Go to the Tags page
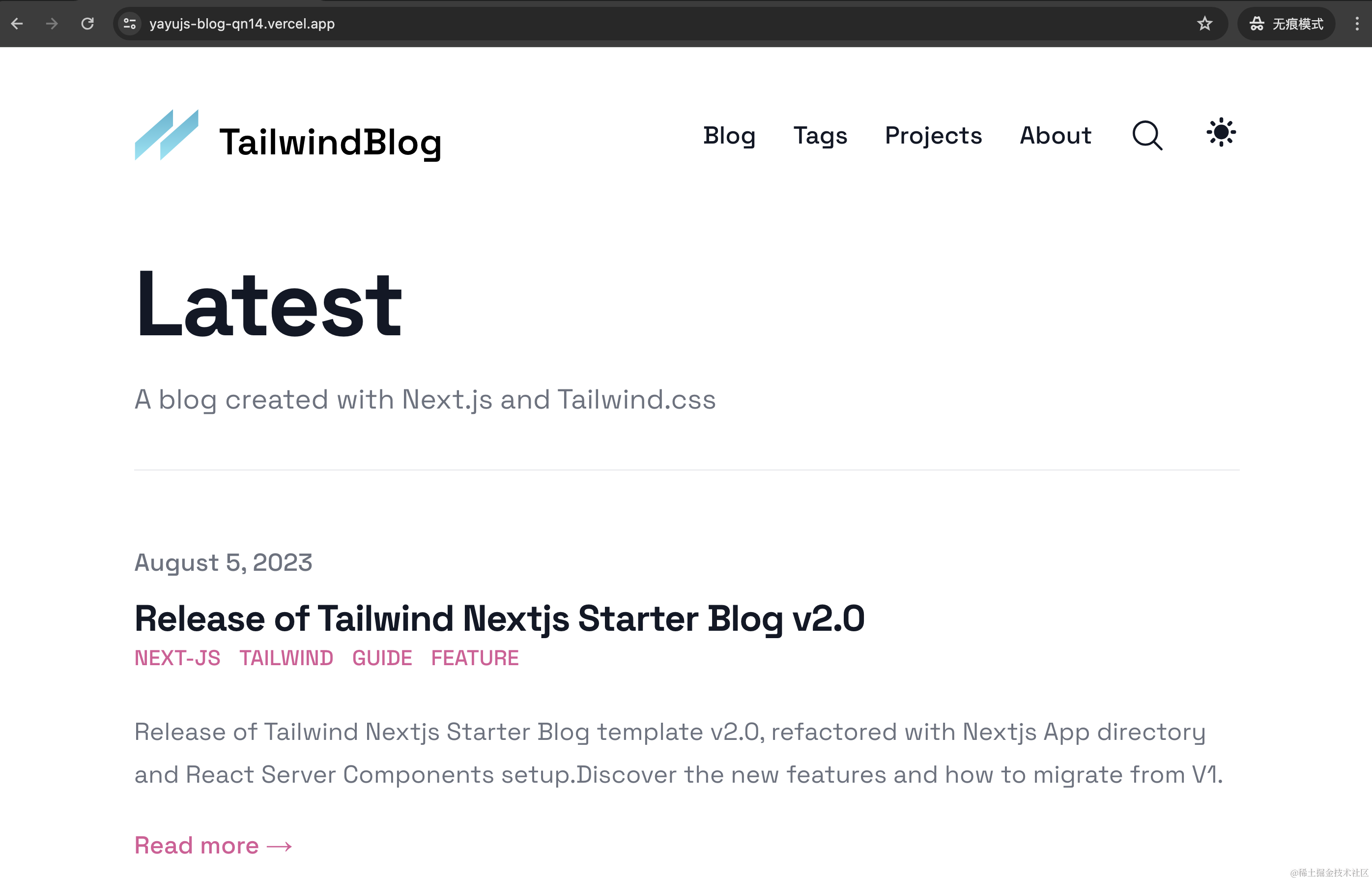 click(x=820, y=136)
